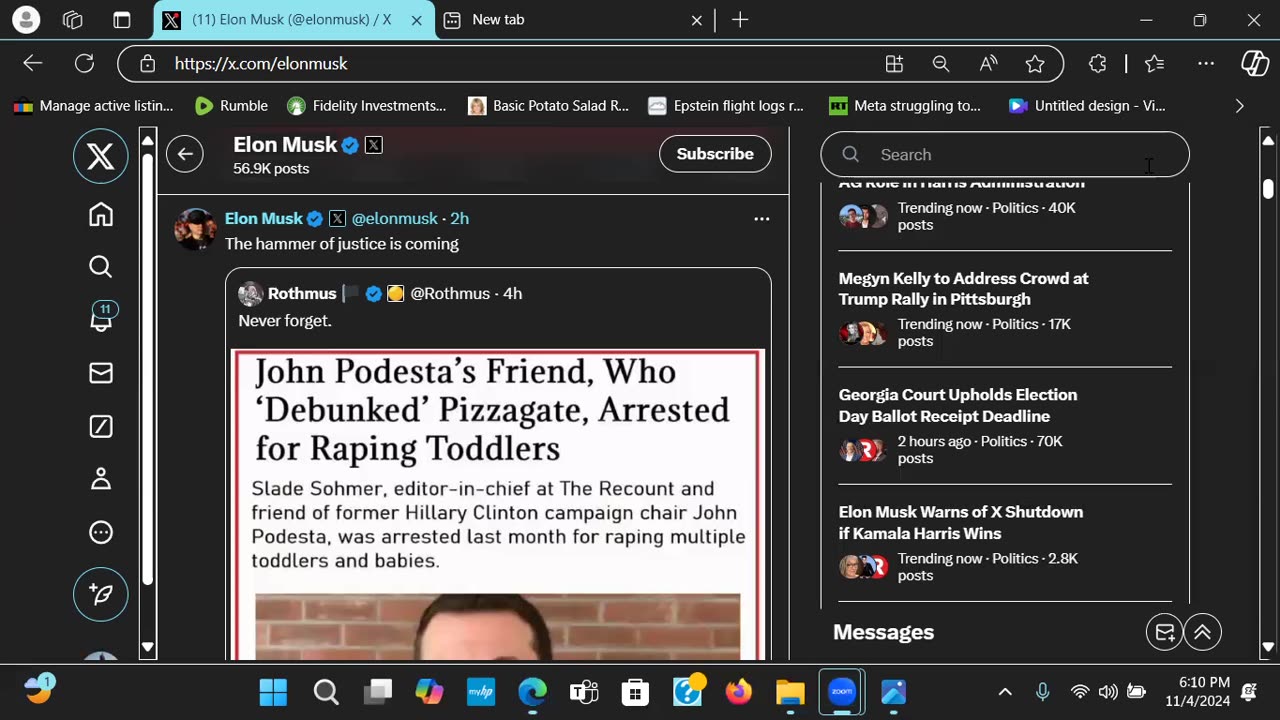Open the quoted Podesta article image

498,504
